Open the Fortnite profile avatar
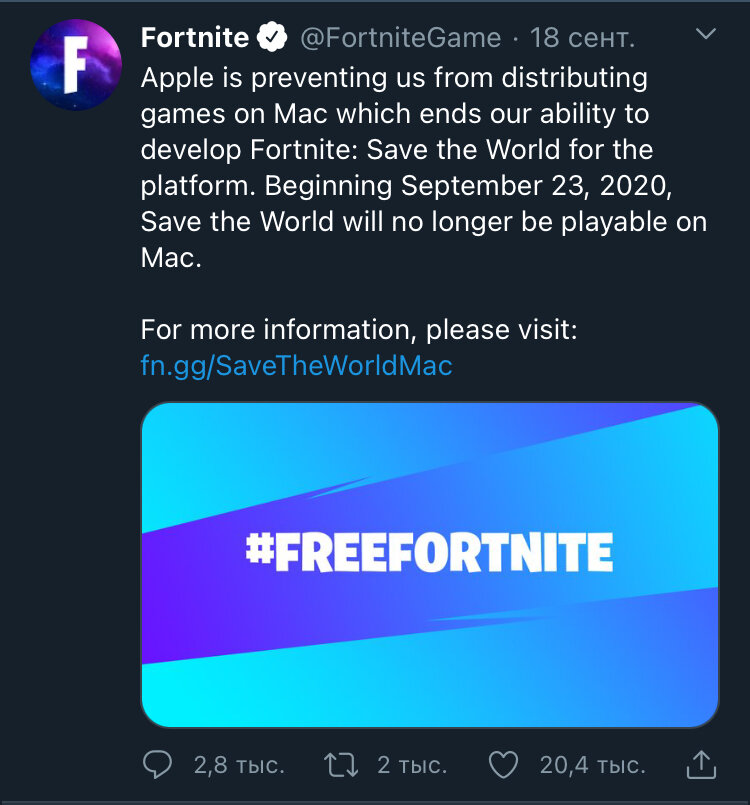This screenshot has height=805, width=750. pyautogui.click(x=76, y=64)
